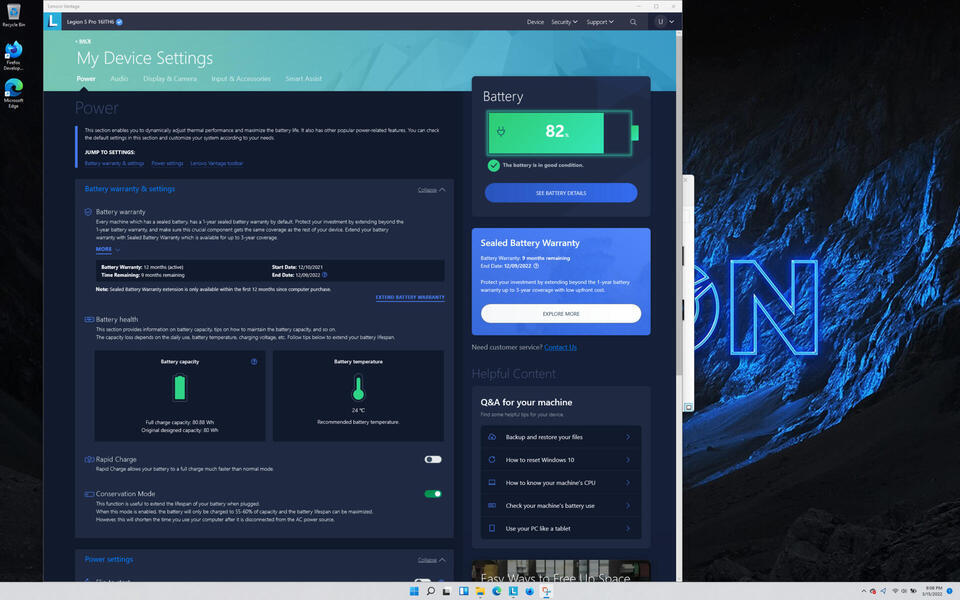Open Edge from the taskbar
Screen dimensions: 960x600
(497, 591)
